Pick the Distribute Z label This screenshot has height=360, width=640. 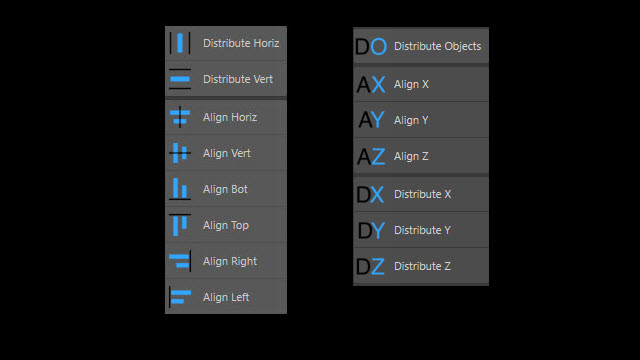click(422, 266)
